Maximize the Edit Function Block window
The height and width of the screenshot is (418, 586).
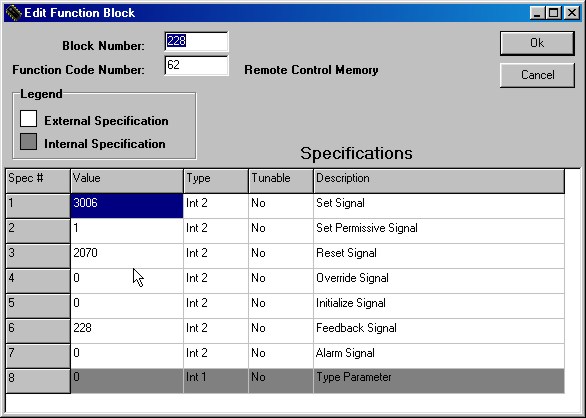click(553, 13)
